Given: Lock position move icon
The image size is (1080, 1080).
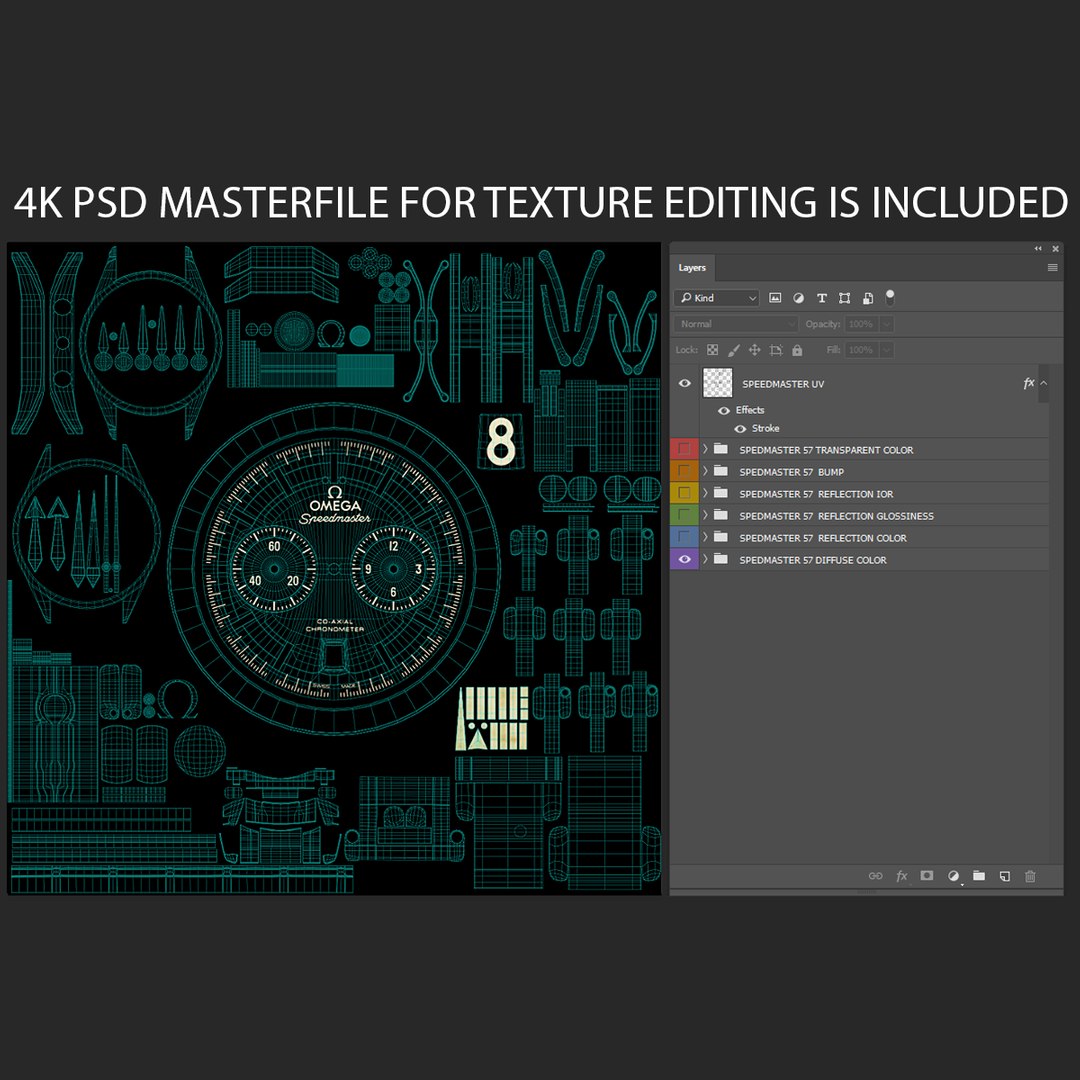Looking at the screenshot, I should (x=755, y=350).
